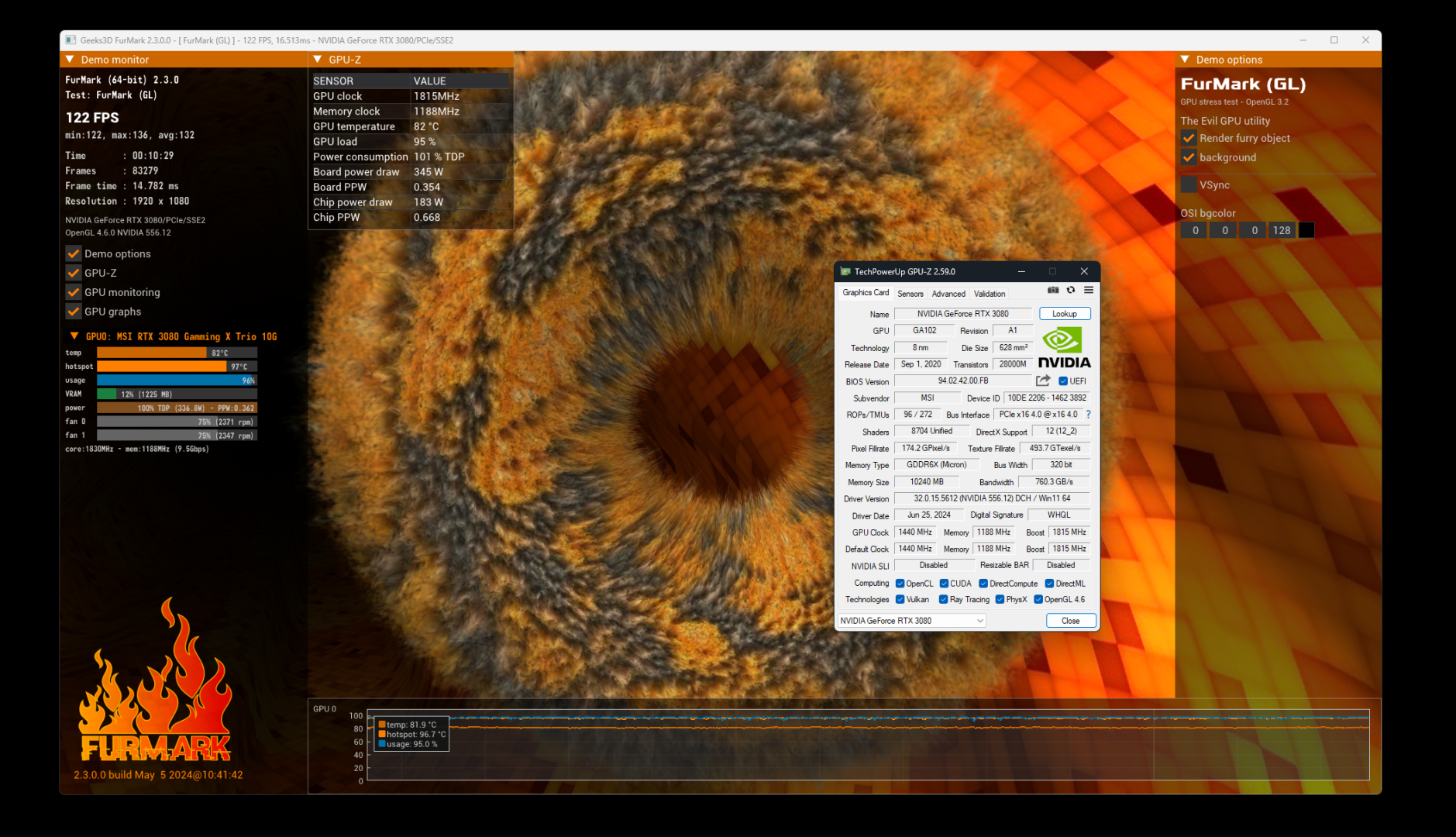Uncheck Demo options in Demo monitor
Screen dimensions: 1456x837
point(74,253)
